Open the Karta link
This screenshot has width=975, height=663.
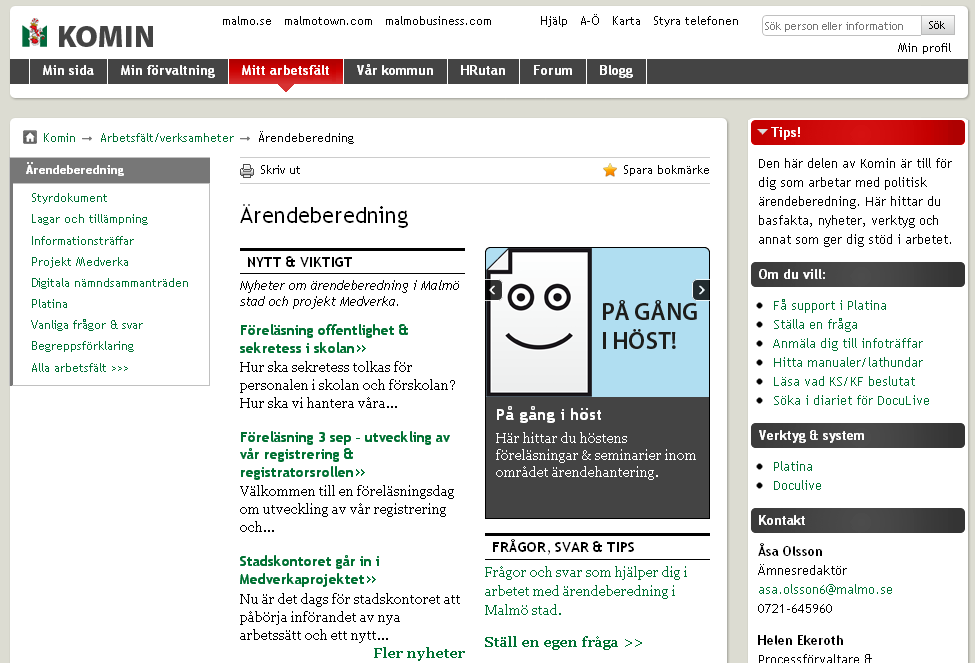tap(626, 21)
